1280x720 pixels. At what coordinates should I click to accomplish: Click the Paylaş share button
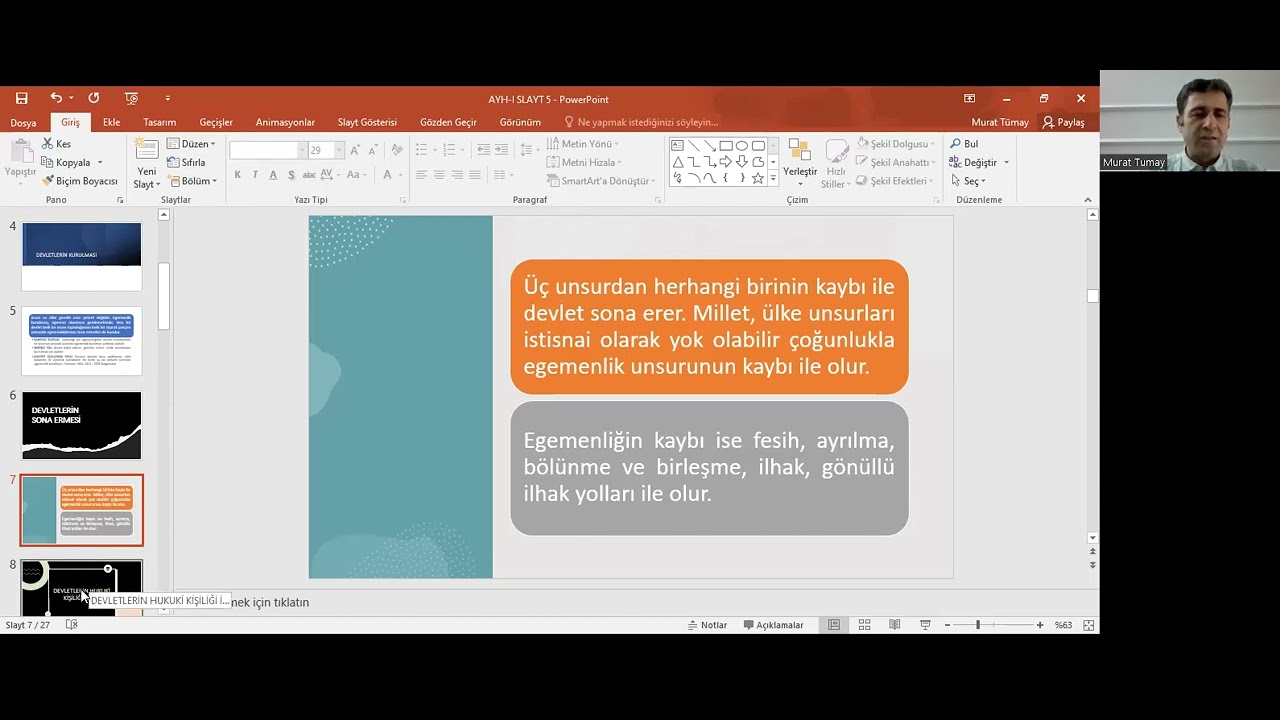click(x=1064, y=122)
